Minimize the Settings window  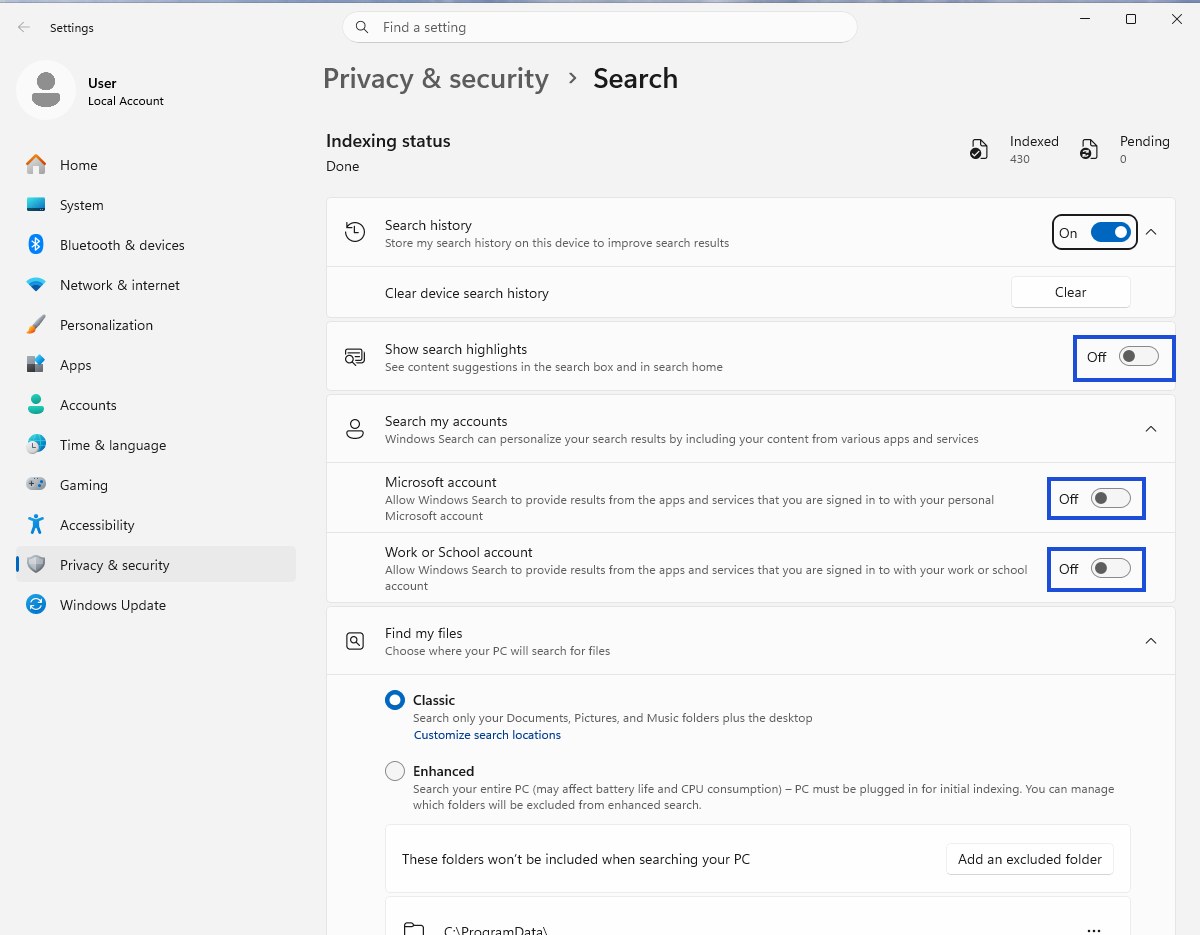1085,19
